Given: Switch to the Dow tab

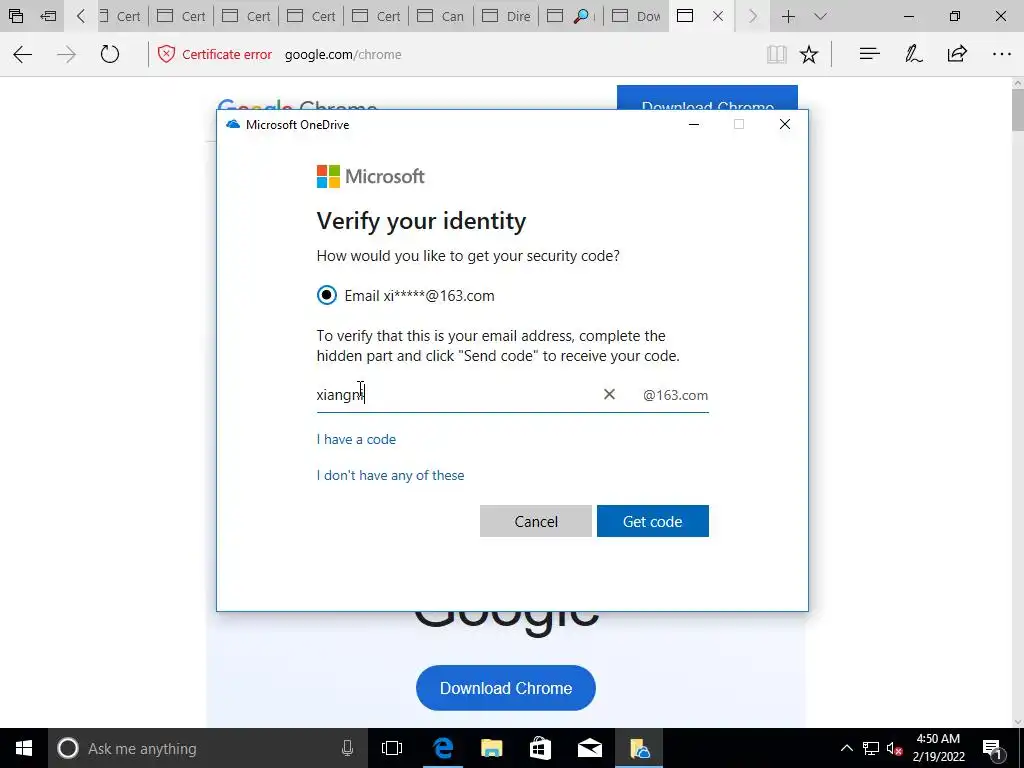Looking at the screenshot, I should tap(637, 16).
